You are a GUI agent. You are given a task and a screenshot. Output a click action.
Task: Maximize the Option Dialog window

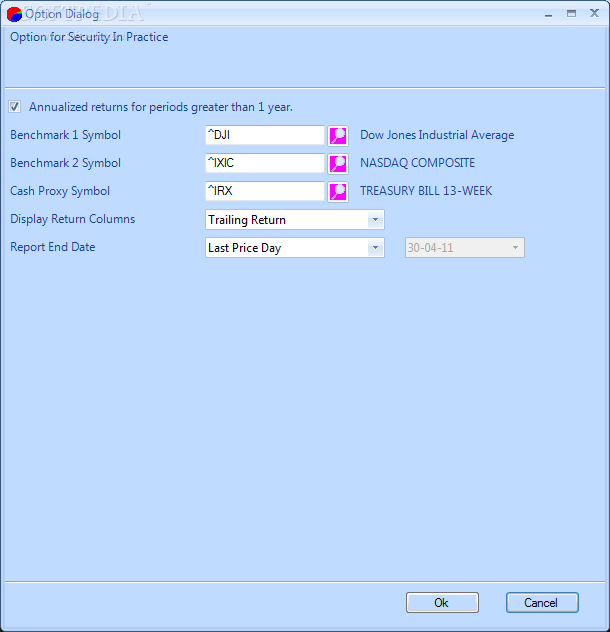(x=571, y=14)
